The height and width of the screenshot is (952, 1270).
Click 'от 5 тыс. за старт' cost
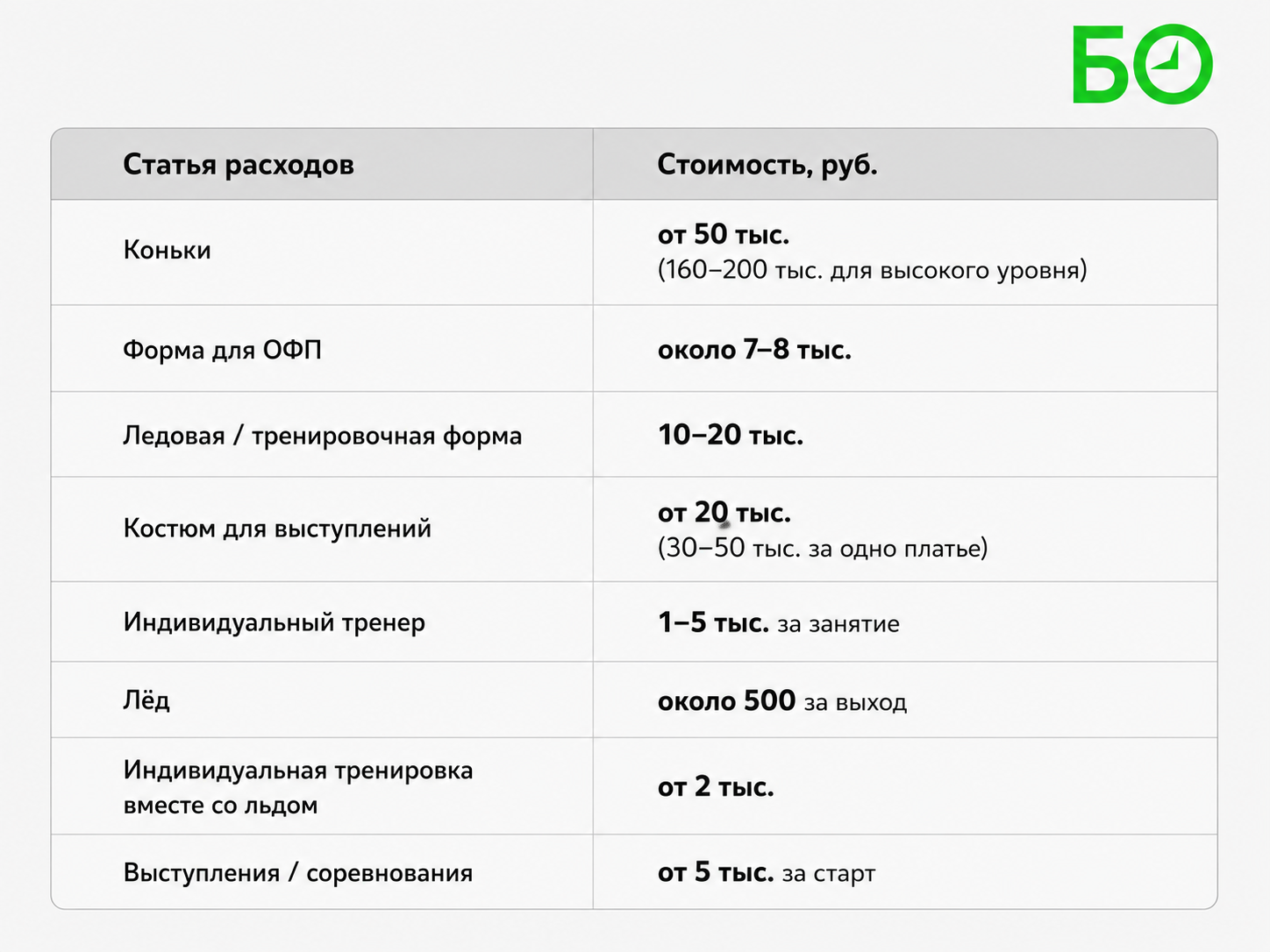(x=767, y=873)
